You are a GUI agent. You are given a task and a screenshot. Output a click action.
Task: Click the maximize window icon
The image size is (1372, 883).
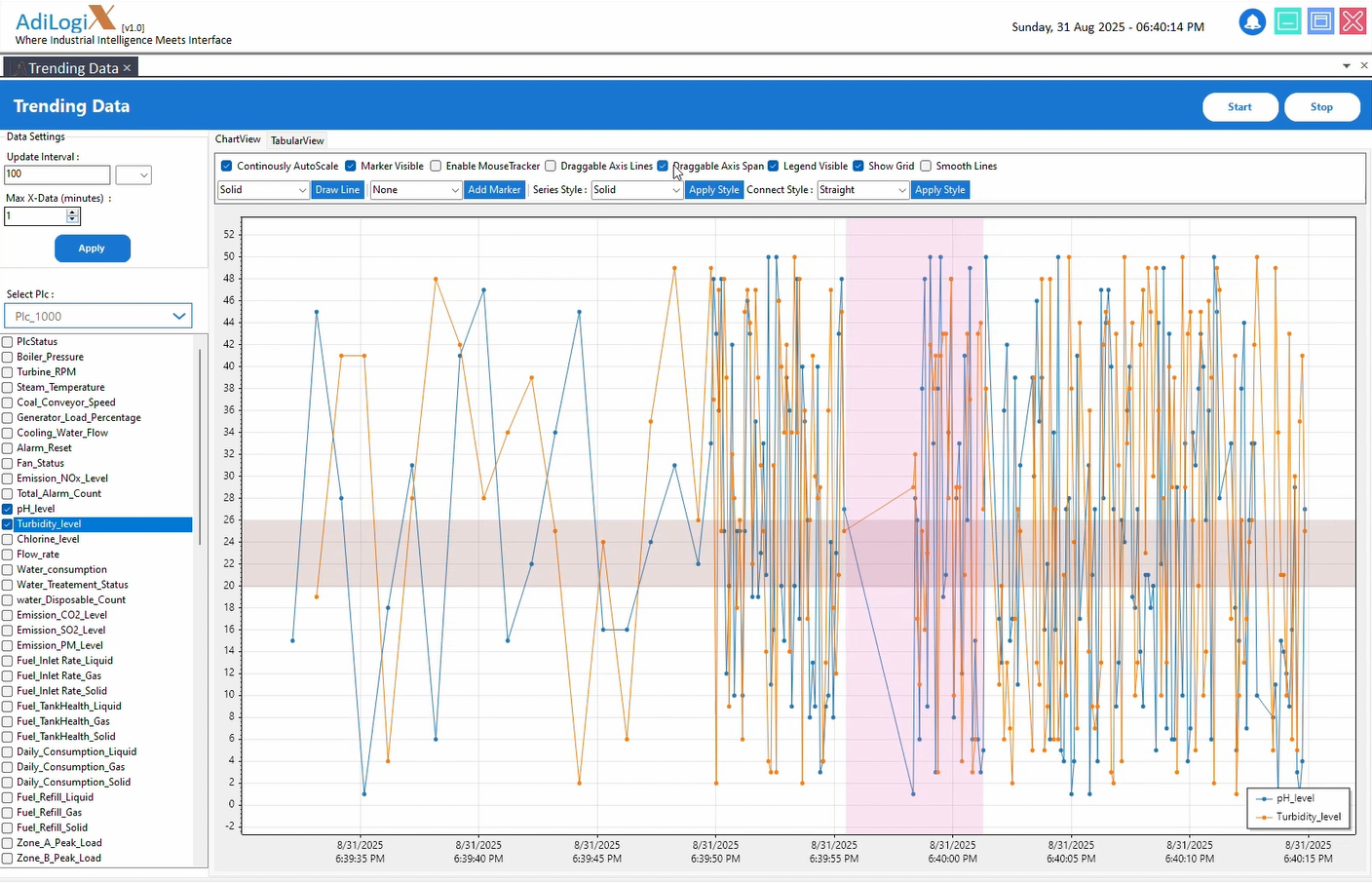point(1320,21)
